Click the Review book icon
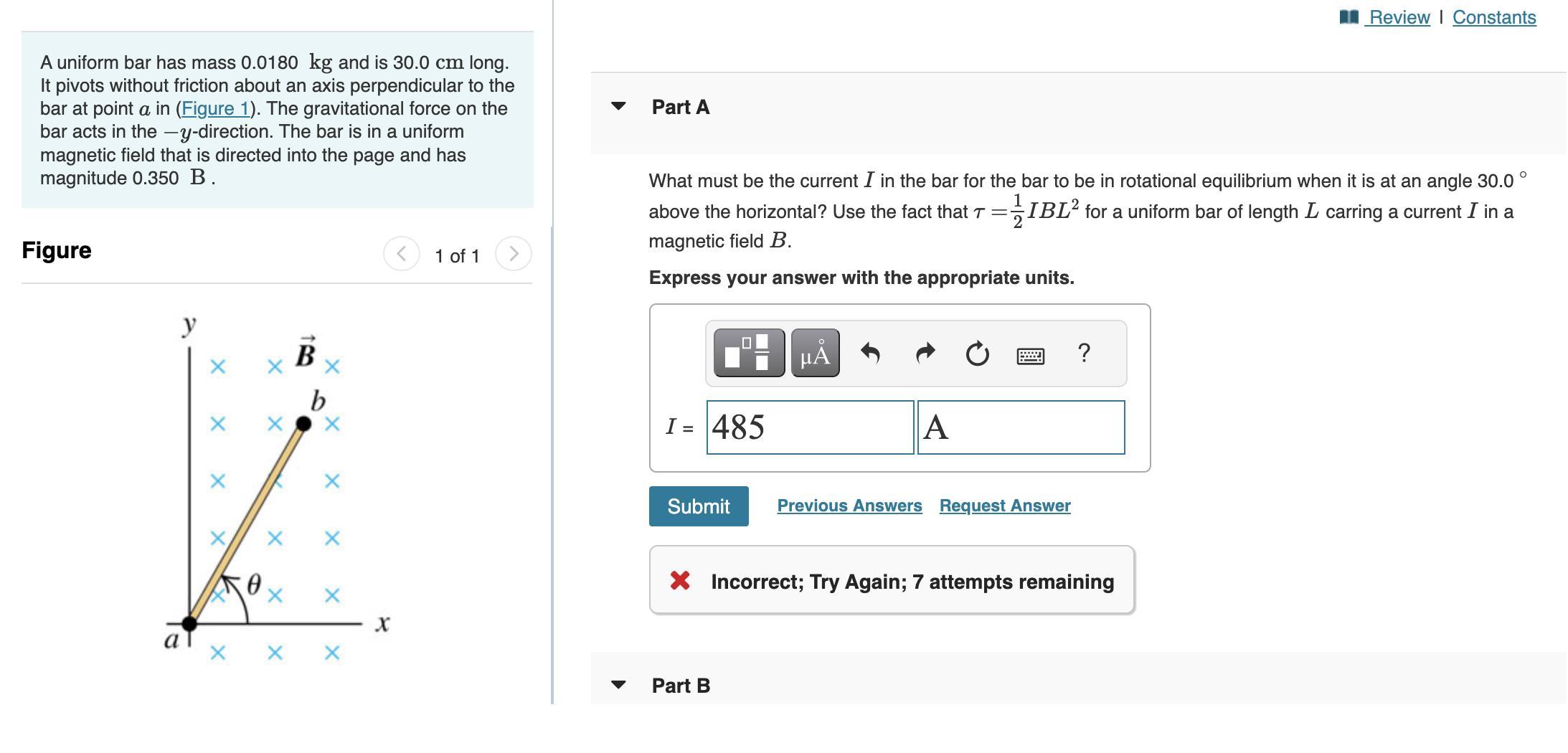This screenshot has width=1568, height=753. pyautogui.click(x=1349, y=16)
